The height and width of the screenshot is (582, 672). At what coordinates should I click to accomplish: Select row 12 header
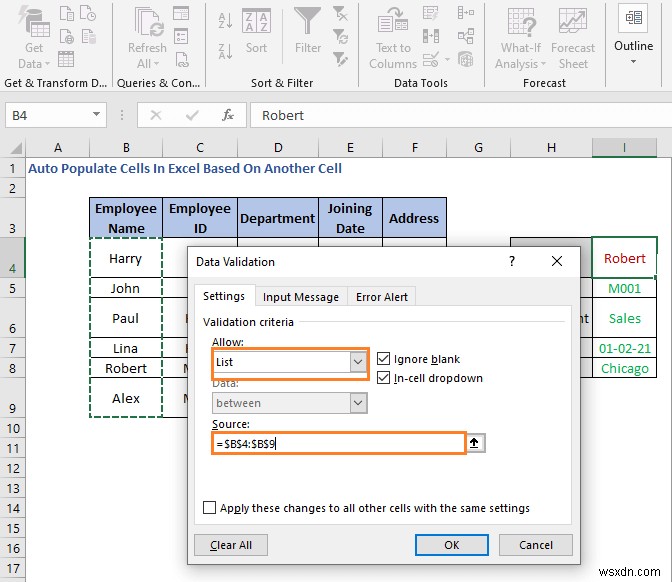click(13, 468)
